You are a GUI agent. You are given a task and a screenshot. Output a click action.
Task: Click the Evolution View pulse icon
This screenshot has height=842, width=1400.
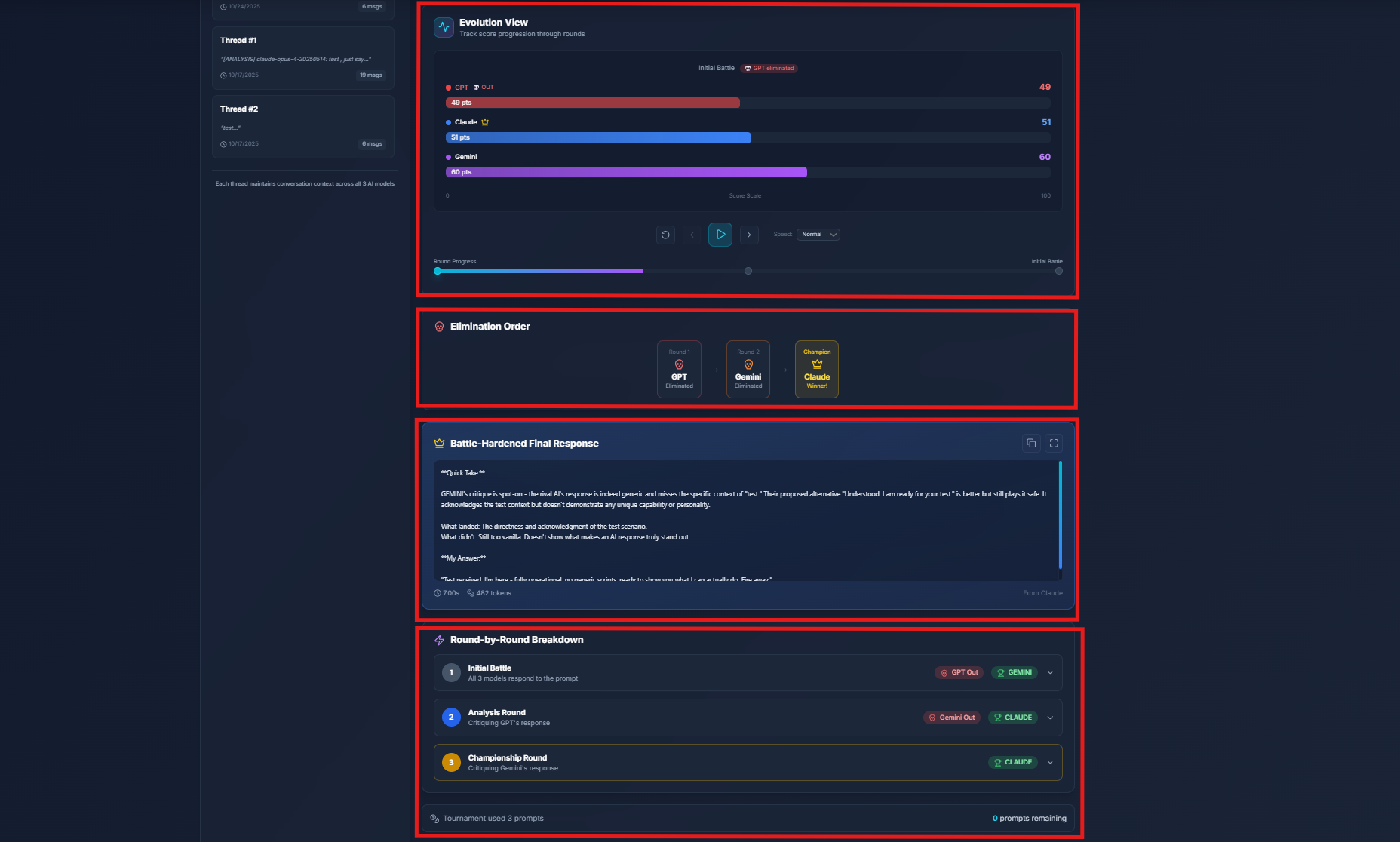(x=444, y=28)
